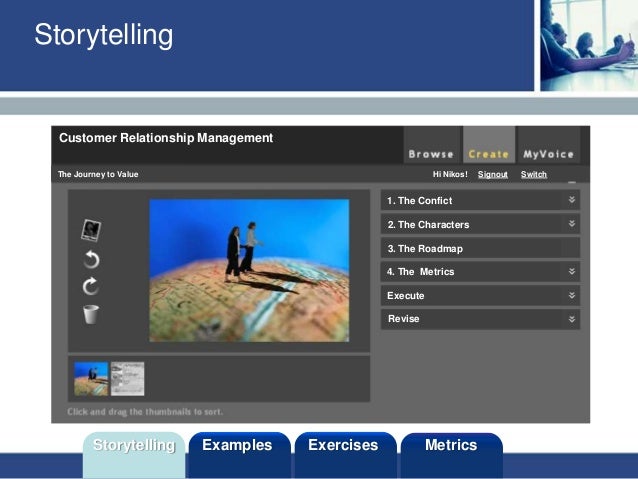Open the Exercises bottom tab
Viewport: 638px width, 479px height.
[x=343, y=446]
